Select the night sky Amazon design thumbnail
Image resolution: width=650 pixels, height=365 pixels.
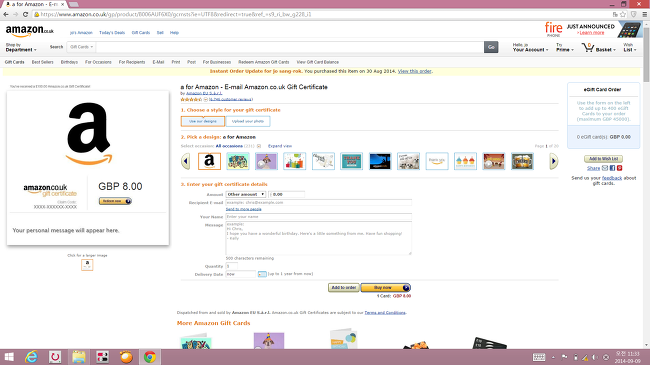point(380,161)
